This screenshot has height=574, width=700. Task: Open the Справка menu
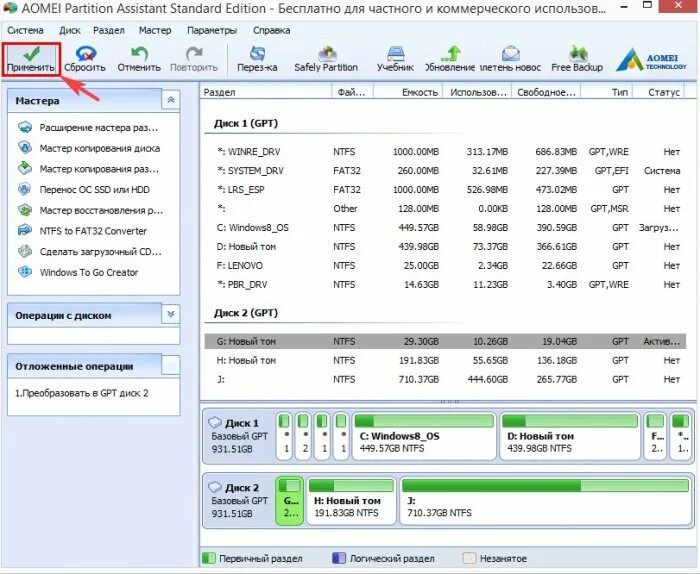pos(271,30)
